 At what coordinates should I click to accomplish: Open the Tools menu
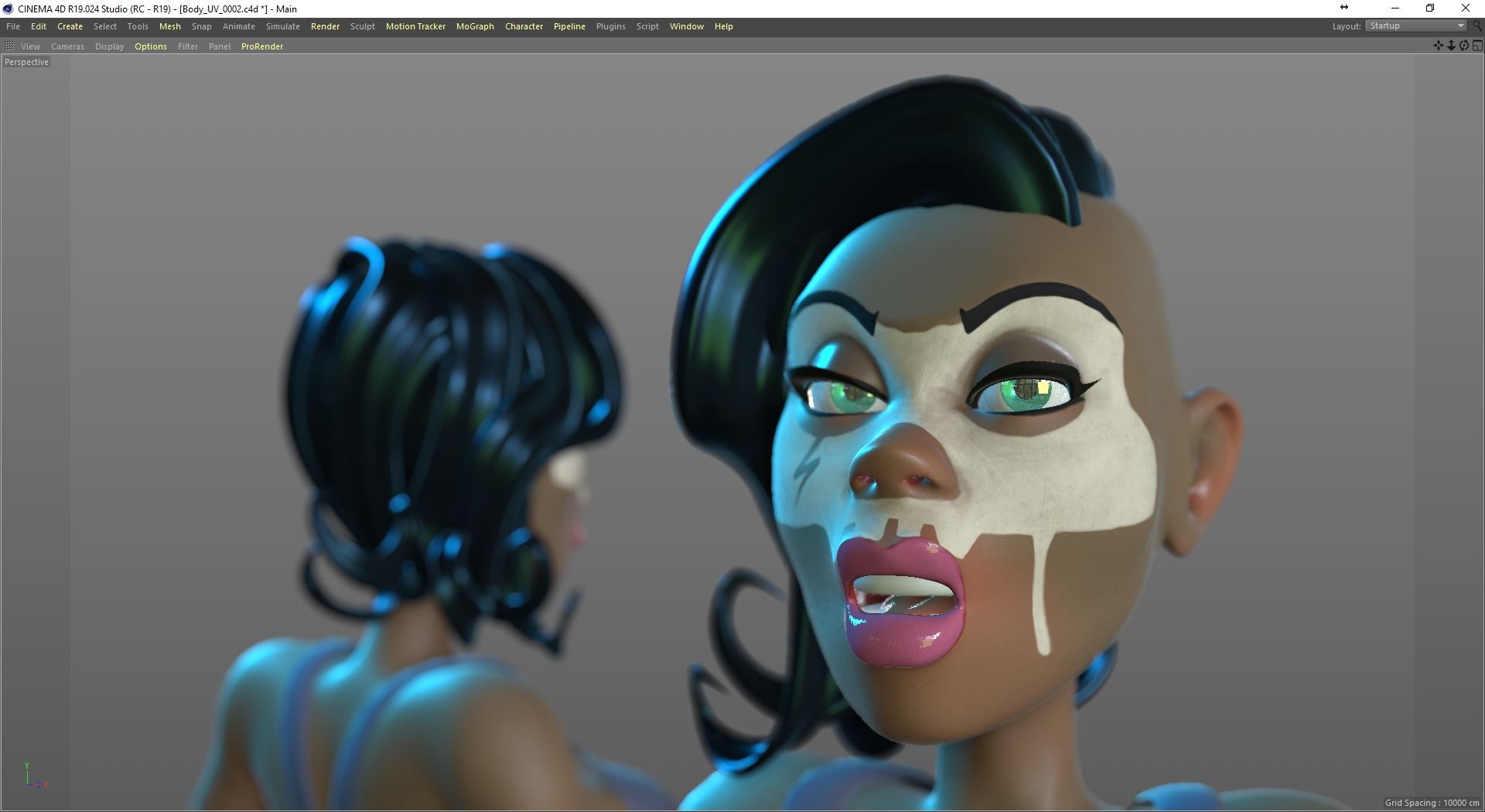tap(138, 26)
